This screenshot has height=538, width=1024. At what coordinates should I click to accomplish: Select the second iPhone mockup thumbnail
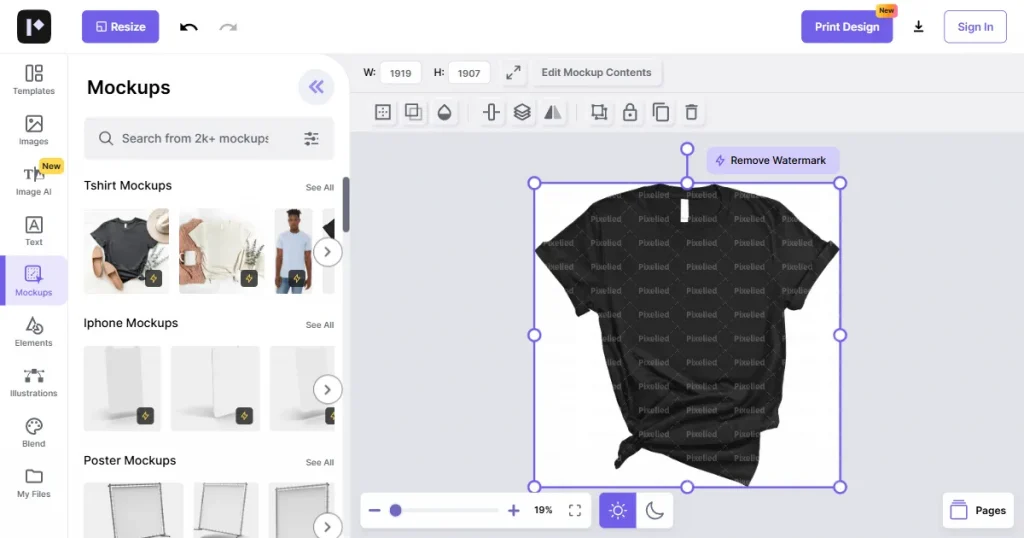(x=215, y=388)
